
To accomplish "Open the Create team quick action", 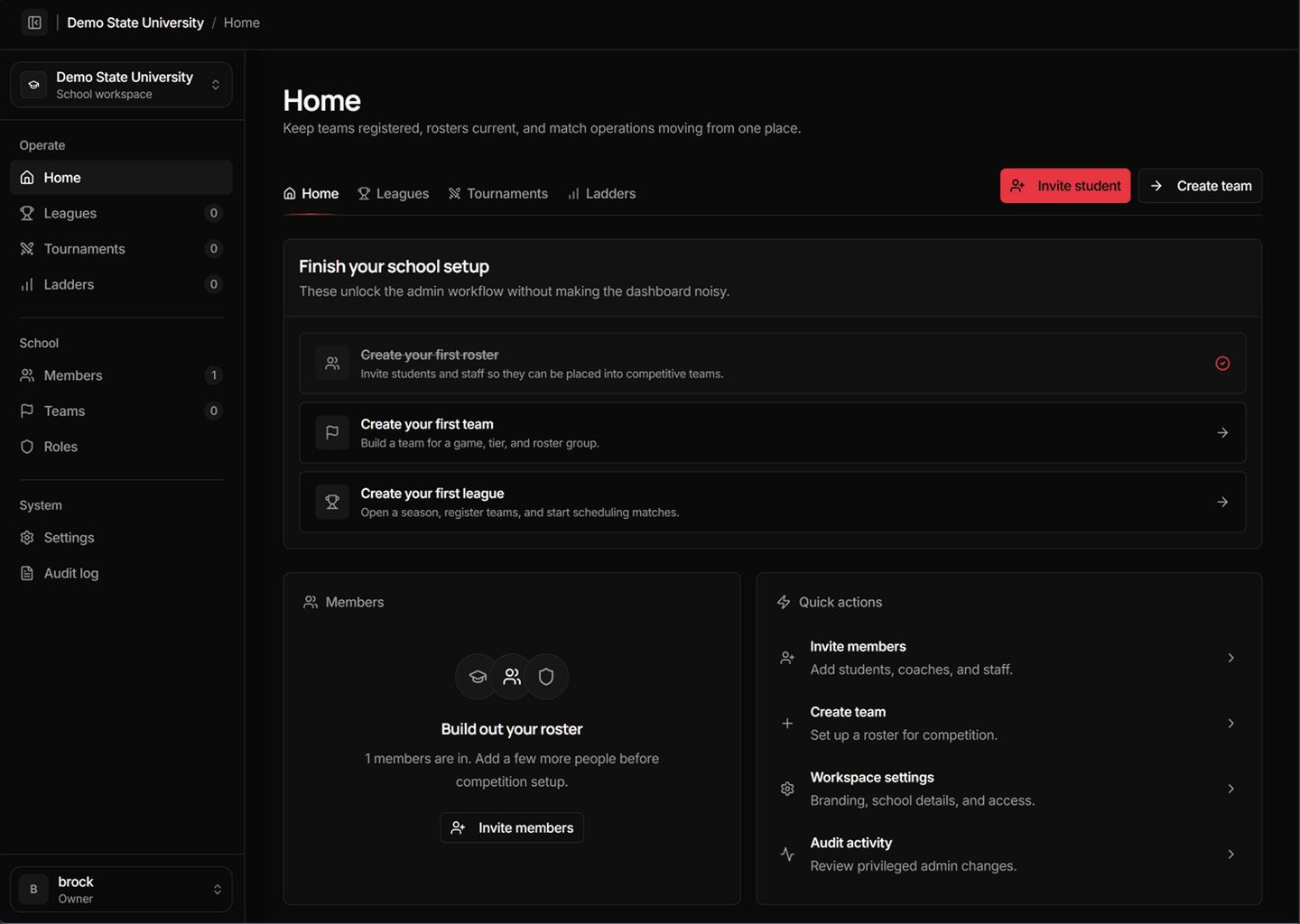I will pyautogui.click(x=1008, y=724).
